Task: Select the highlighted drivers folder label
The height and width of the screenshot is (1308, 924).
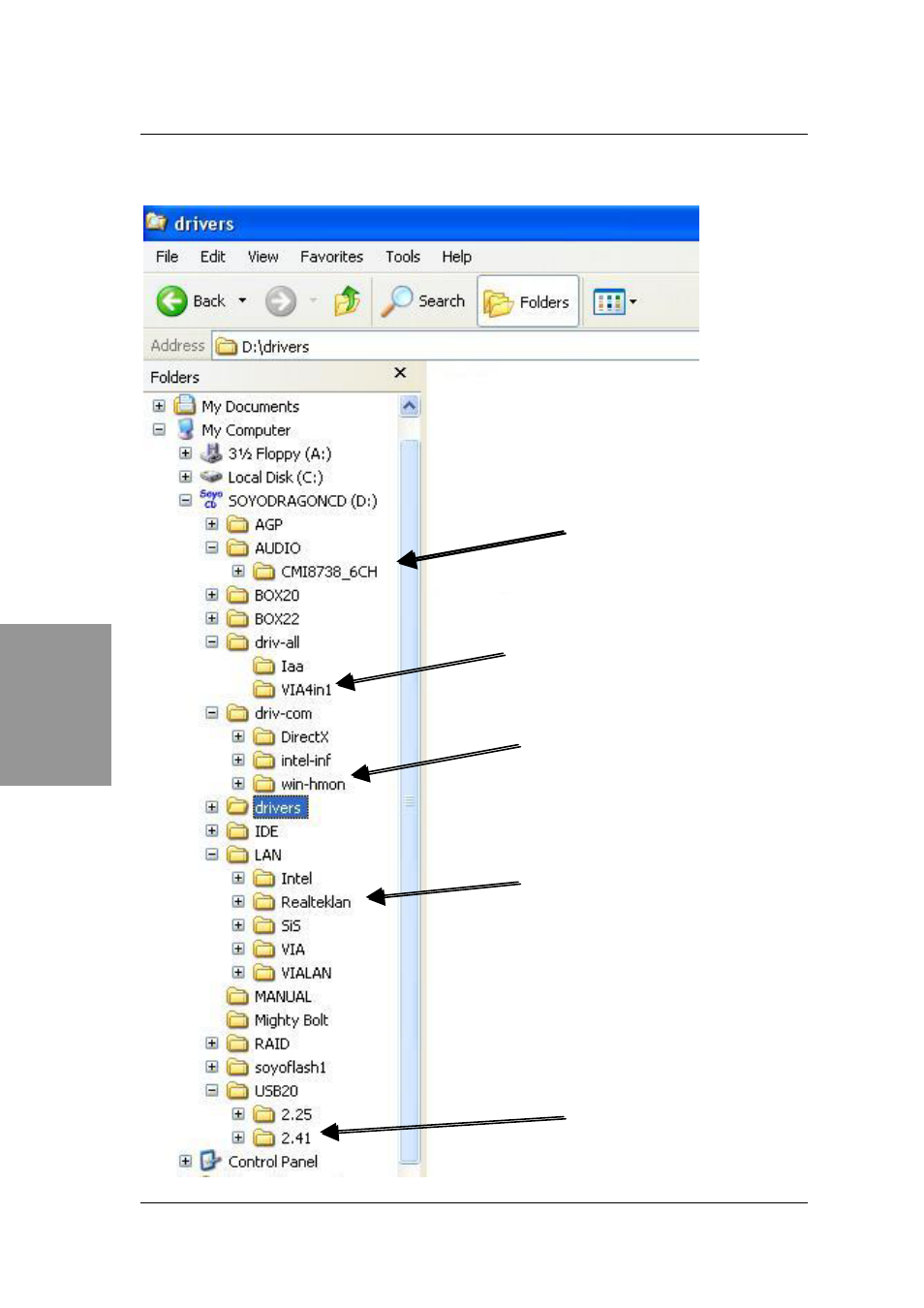Action: point(279,808)
